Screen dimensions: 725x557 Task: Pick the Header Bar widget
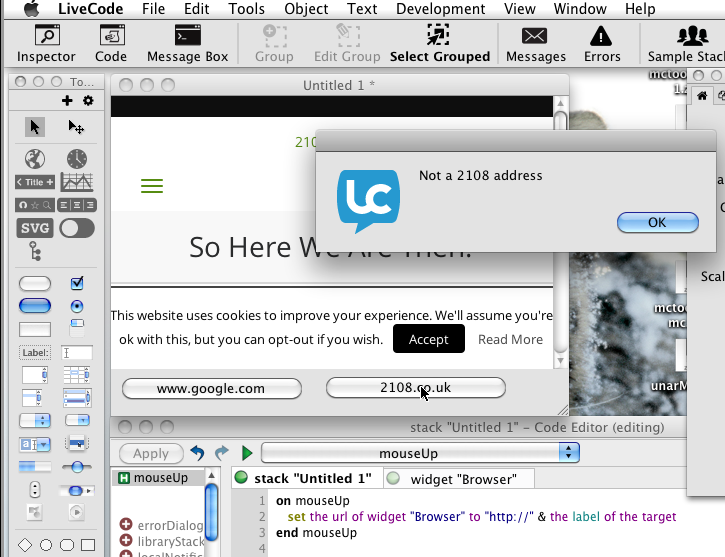coord(35,182)
